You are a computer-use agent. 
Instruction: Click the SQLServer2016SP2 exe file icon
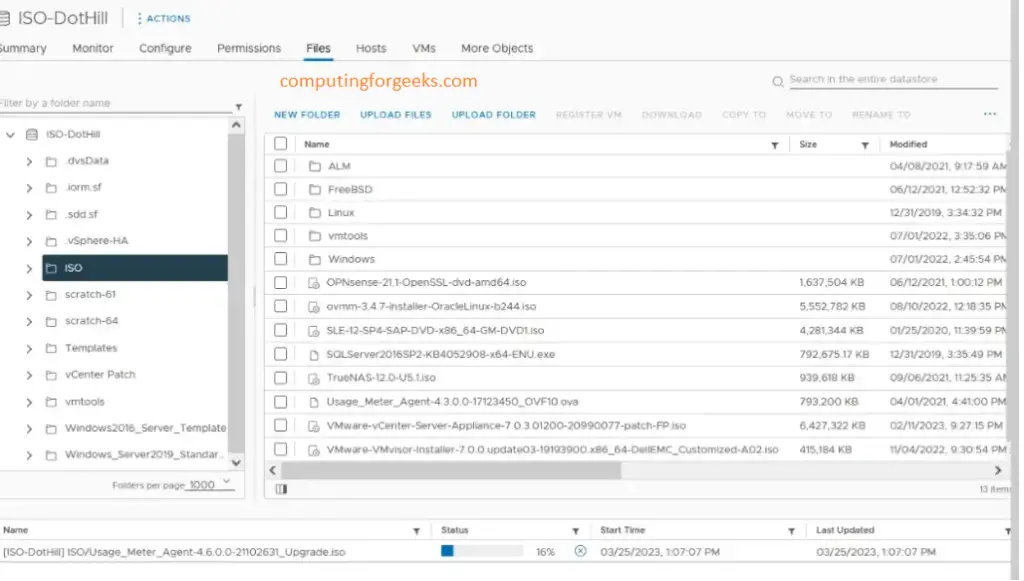pyautogui.click(x=313, y=354)
